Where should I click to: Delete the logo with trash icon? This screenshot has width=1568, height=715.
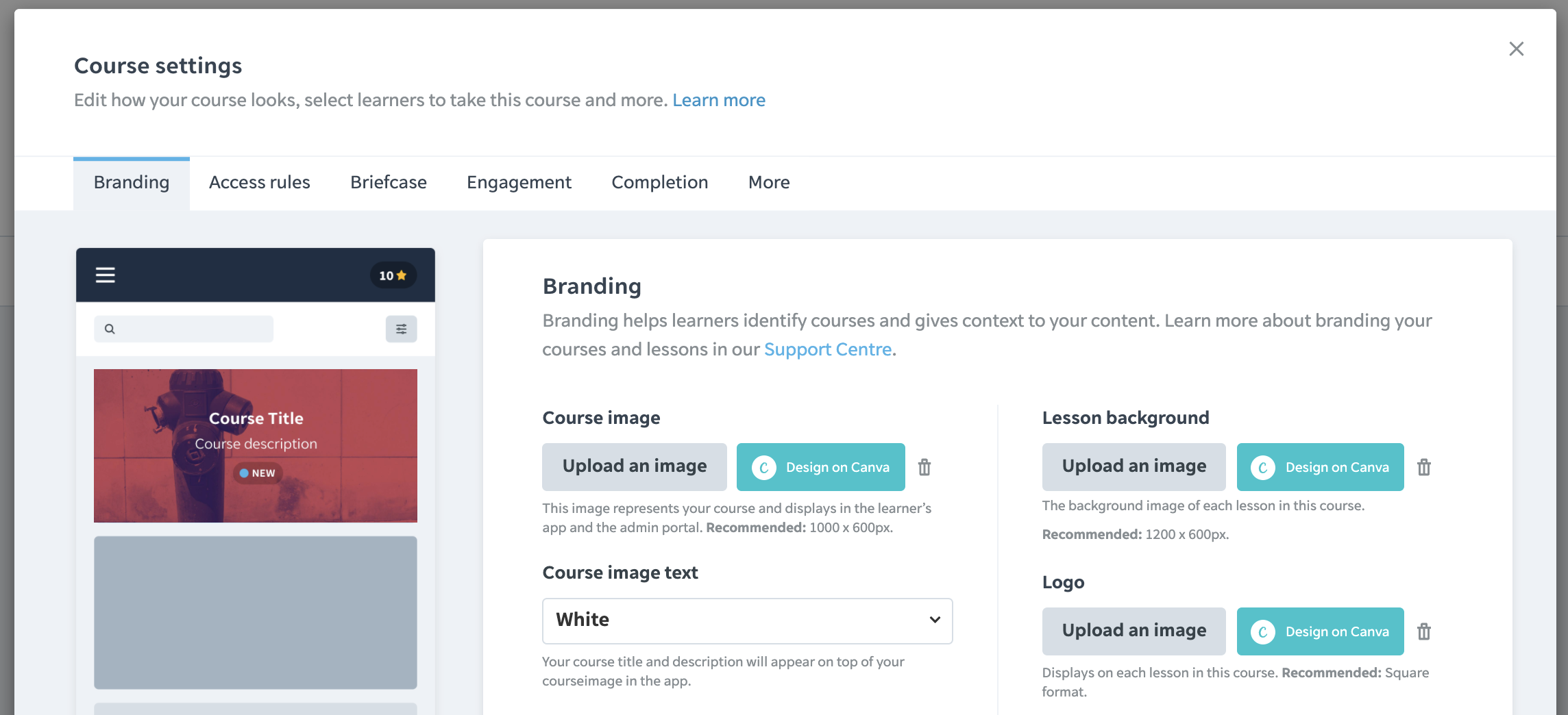[1424, 631]
